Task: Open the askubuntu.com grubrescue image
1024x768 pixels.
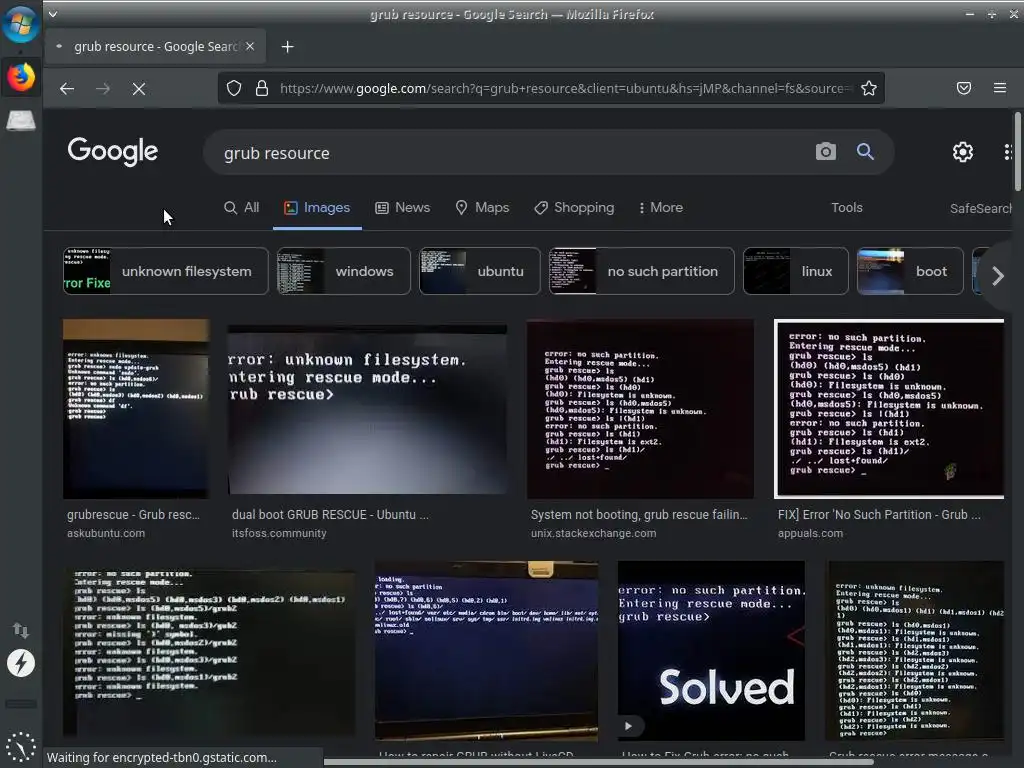Action: (136, 409)
